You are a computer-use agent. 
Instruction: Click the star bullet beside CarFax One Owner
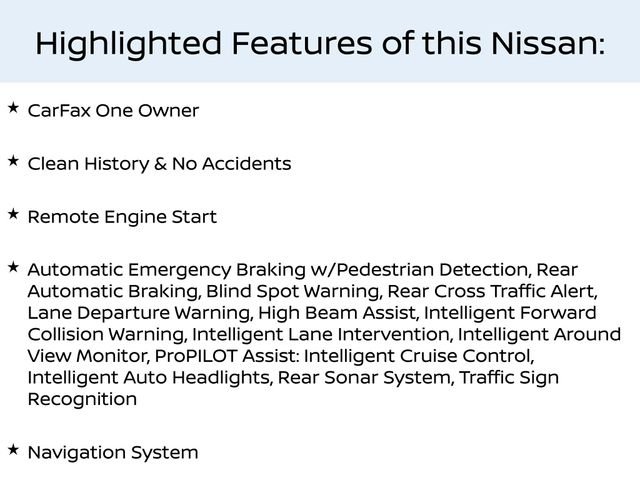point(13,106)
